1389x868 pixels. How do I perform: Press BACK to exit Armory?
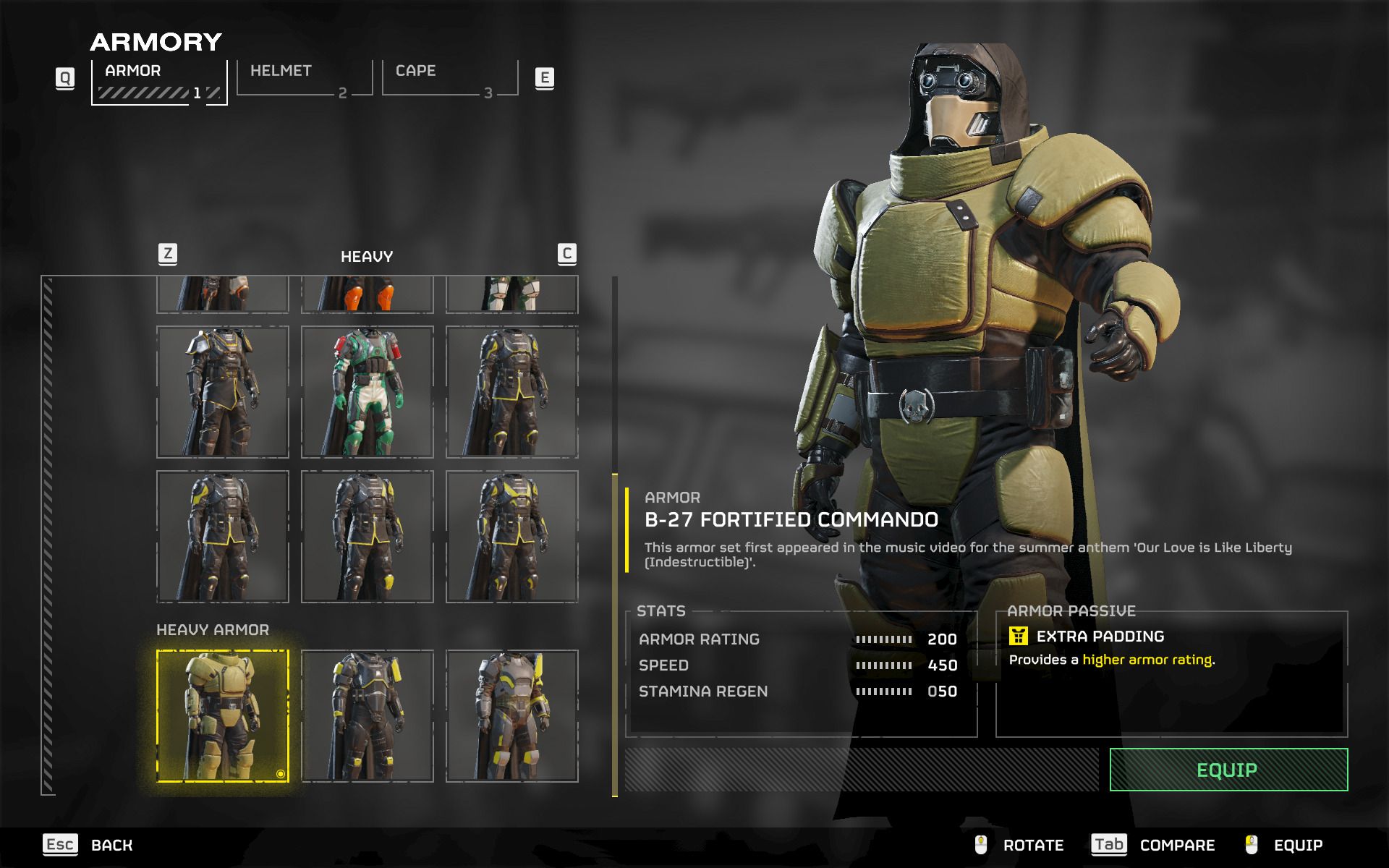(x=100, y=845)
